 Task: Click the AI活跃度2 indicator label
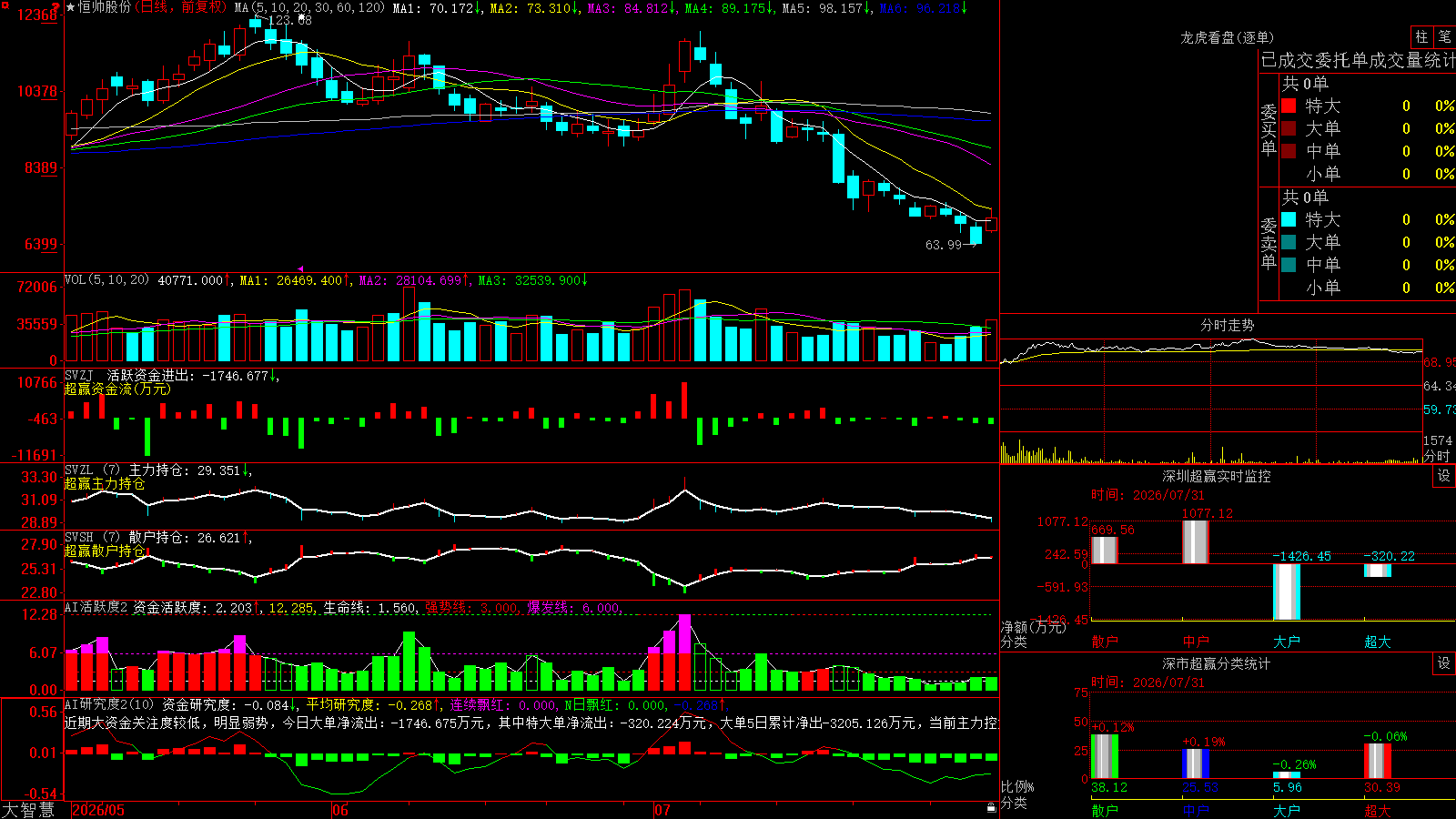[96, 607]
